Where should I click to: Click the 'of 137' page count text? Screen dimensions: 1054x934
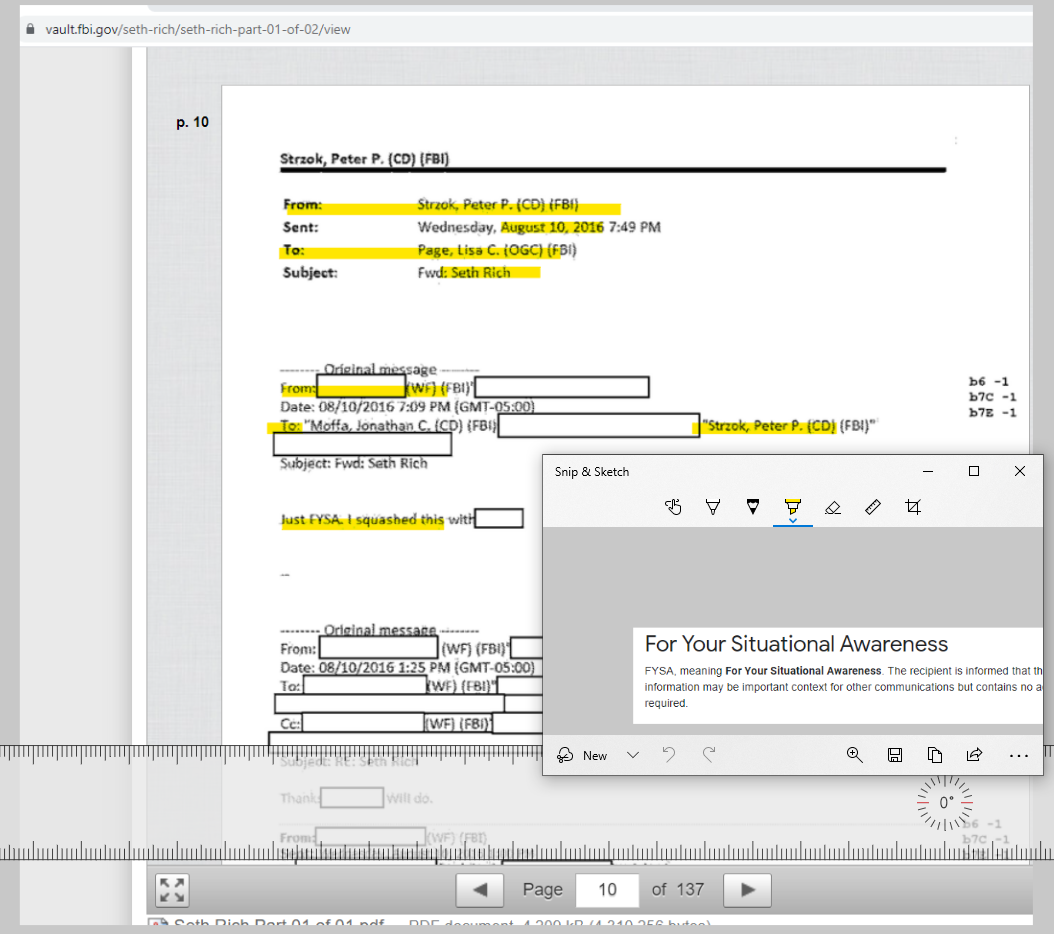point(678,890)
